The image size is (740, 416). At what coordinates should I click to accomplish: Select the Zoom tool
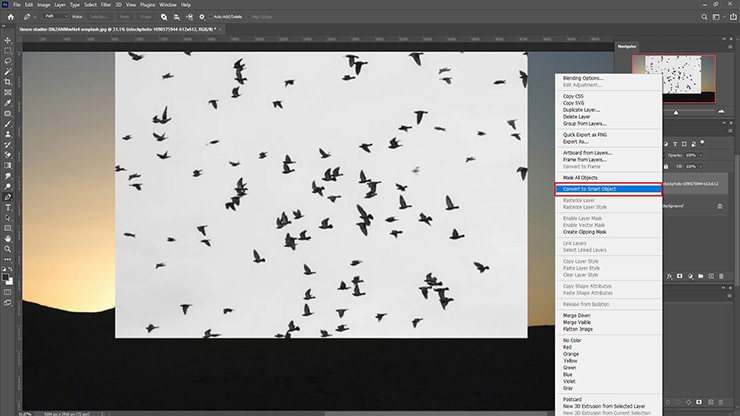click(x=8, y=249)
